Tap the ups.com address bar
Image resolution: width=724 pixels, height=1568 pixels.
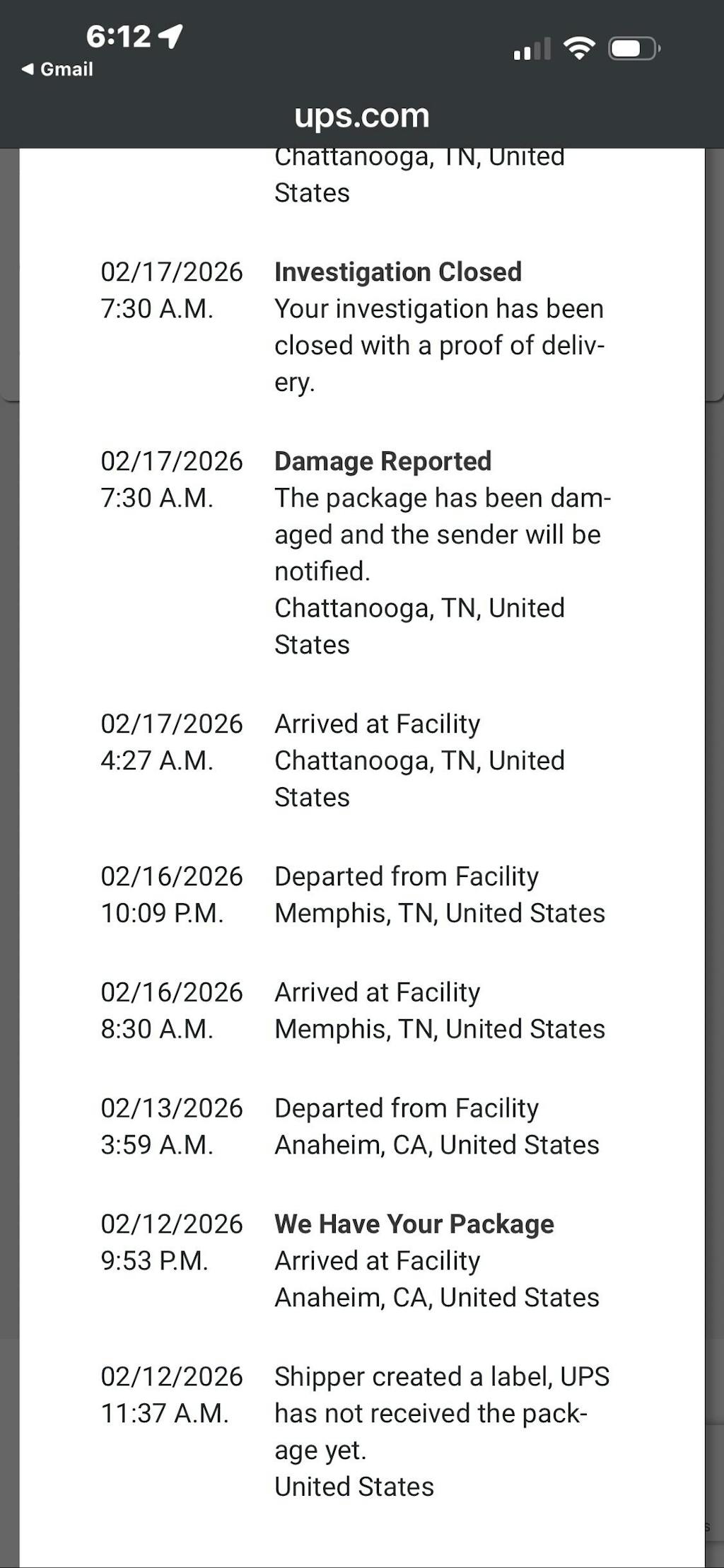361,115
